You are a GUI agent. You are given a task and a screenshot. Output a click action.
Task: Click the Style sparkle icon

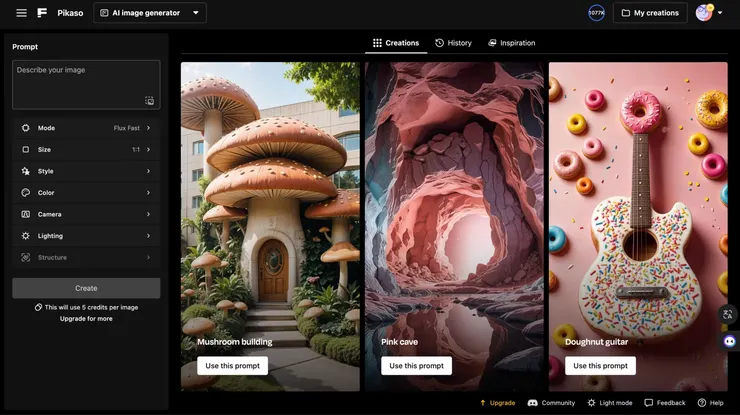tap(25, 171)
